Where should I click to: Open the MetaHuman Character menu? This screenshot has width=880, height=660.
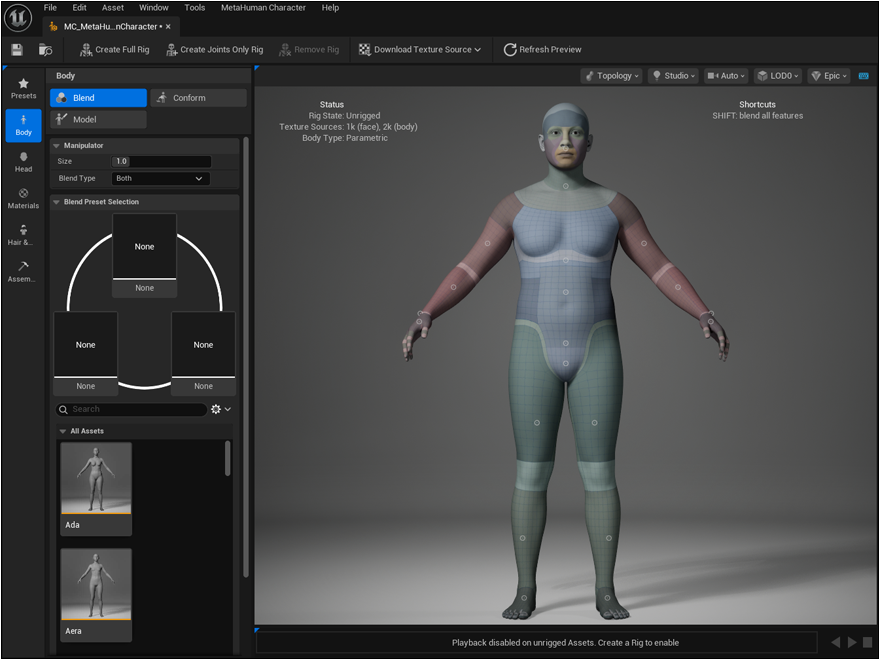point(263,8)
